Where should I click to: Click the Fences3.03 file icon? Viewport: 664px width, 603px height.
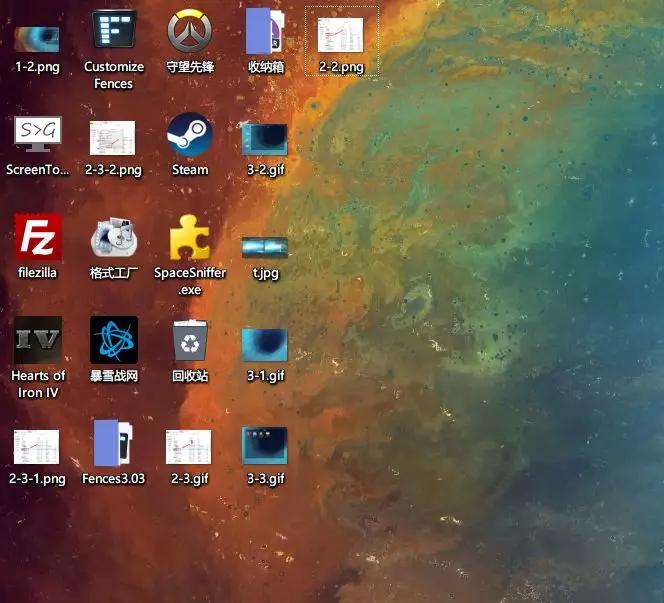pos(113,444)
